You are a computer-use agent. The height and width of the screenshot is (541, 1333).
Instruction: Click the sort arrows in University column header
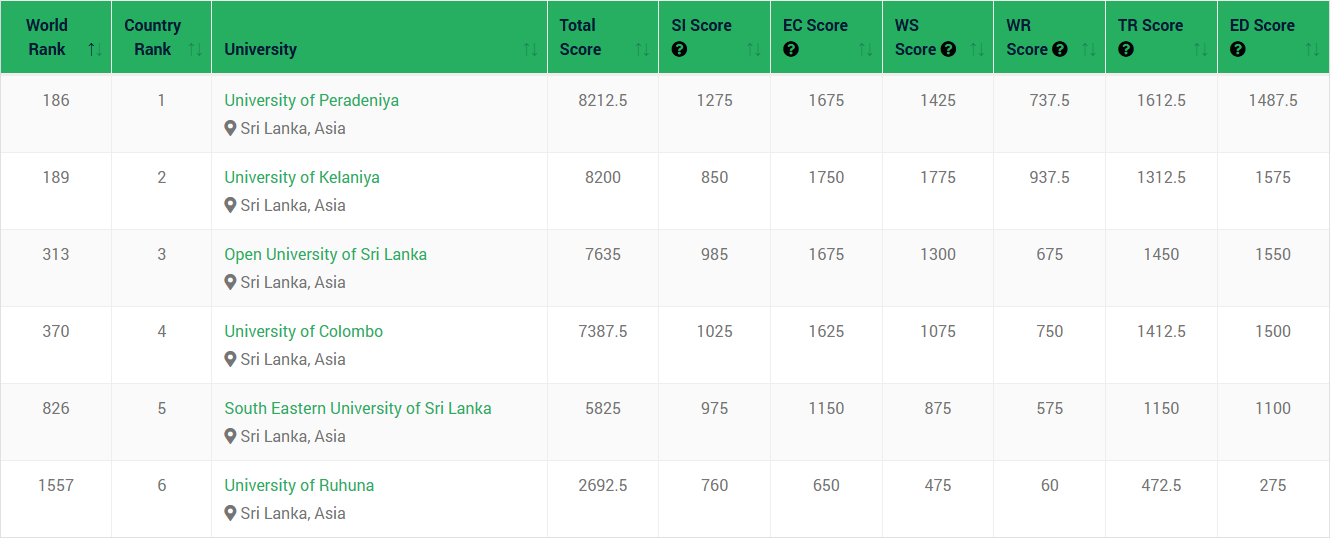point(530,49)
